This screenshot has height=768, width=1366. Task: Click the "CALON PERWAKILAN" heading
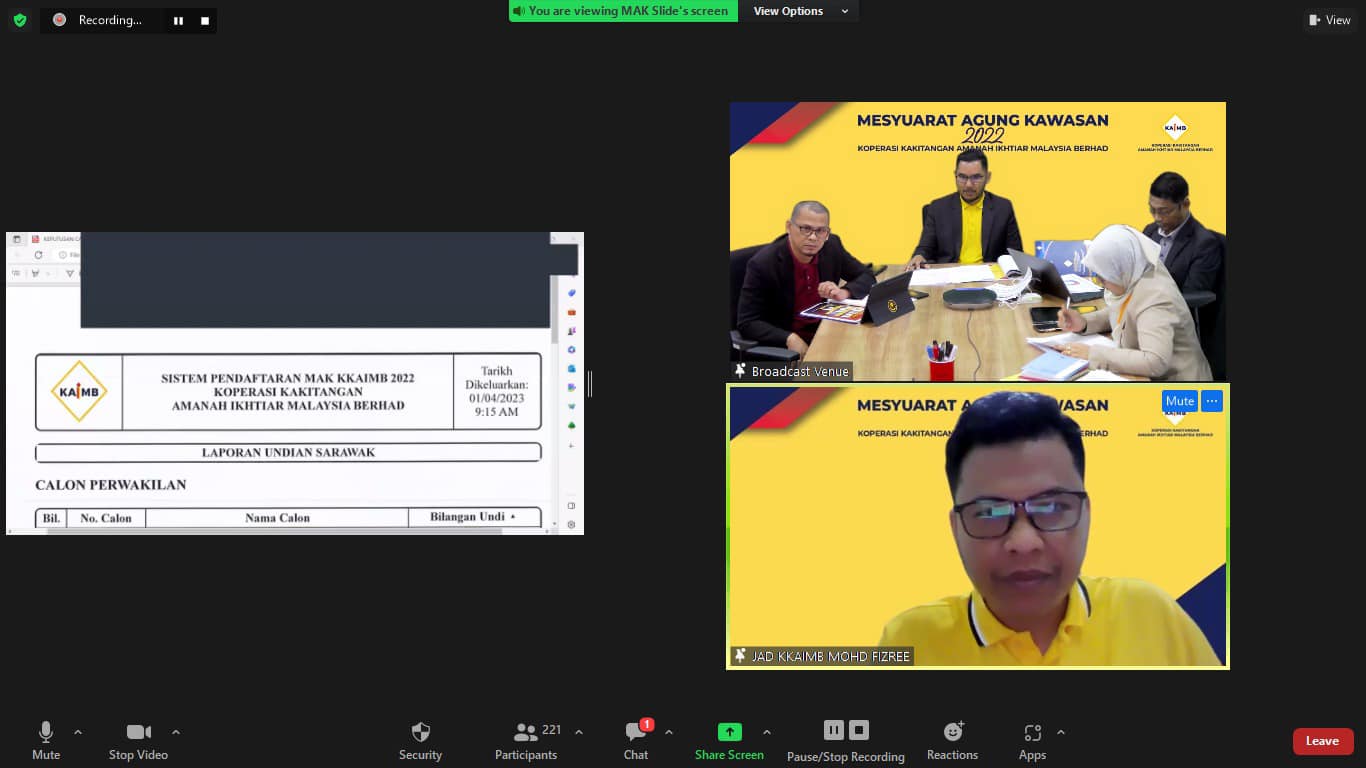(x=111, y=485)
